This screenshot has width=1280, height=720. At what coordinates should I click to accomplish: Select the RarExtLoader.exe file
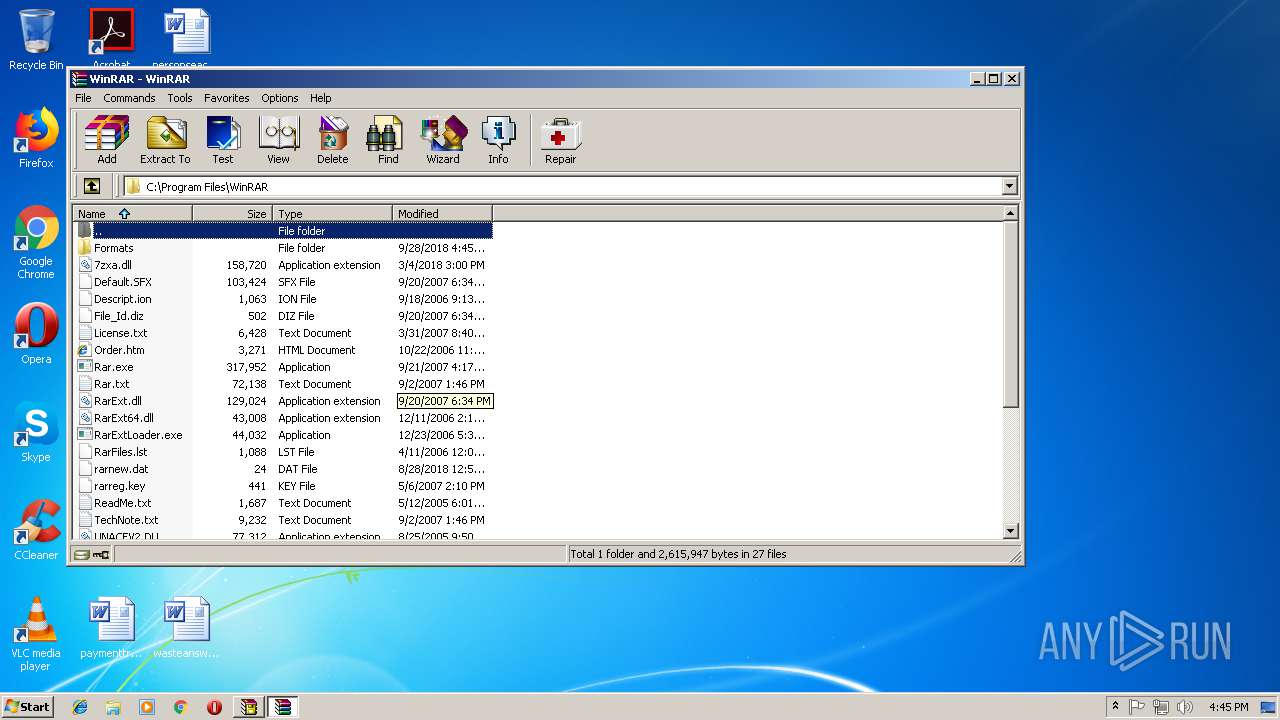[x=285, y=435]
